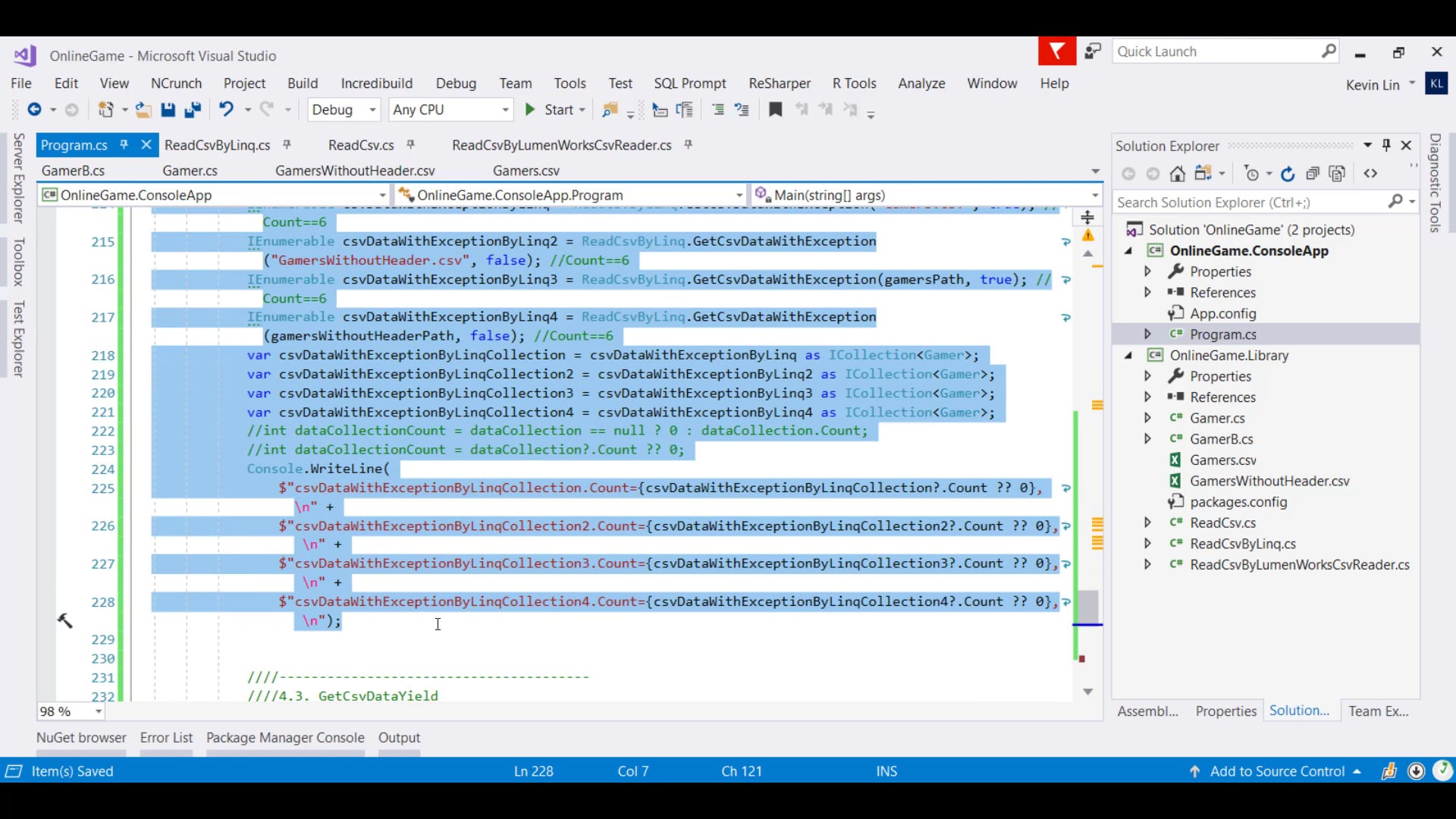Comment out selected lines icon
This screenshot has height=819, width=1456.
717,110
